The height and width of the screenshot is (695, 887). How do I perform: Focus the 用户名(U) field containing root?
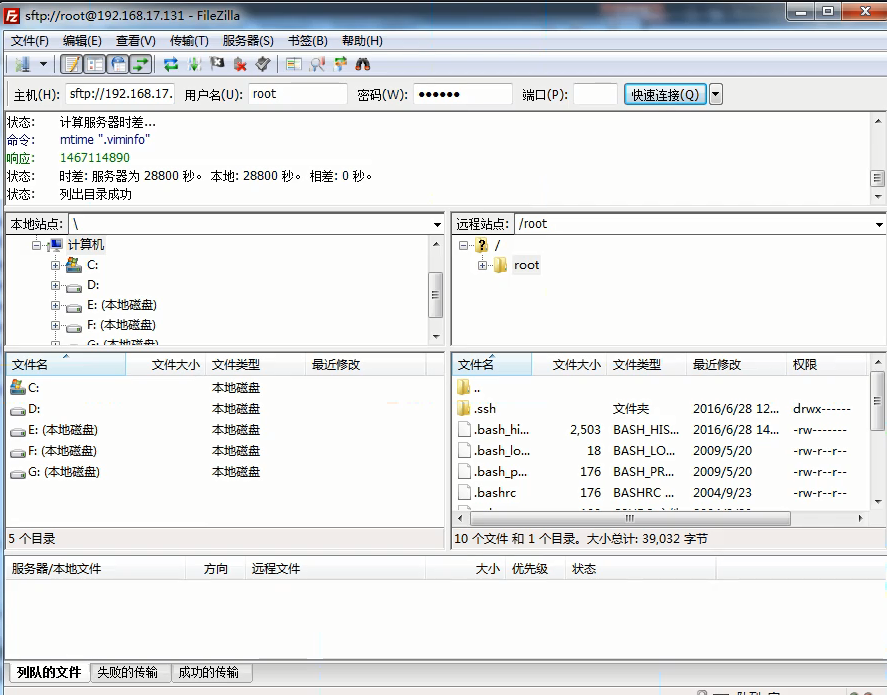(x=298, y=94)
